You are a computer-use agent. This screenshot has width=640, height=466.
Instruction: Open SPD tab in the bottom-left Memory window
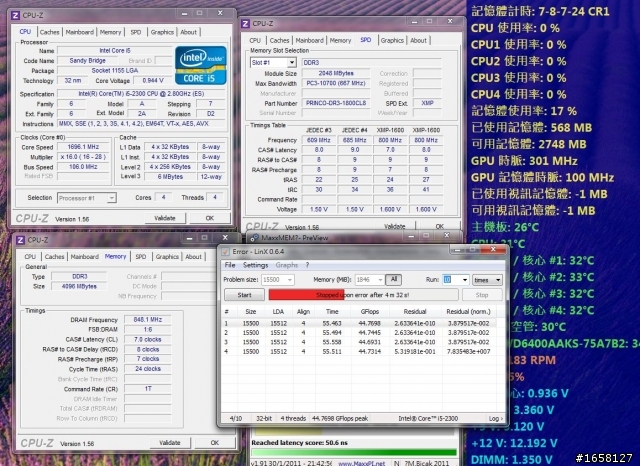click(x=140, y=257)
